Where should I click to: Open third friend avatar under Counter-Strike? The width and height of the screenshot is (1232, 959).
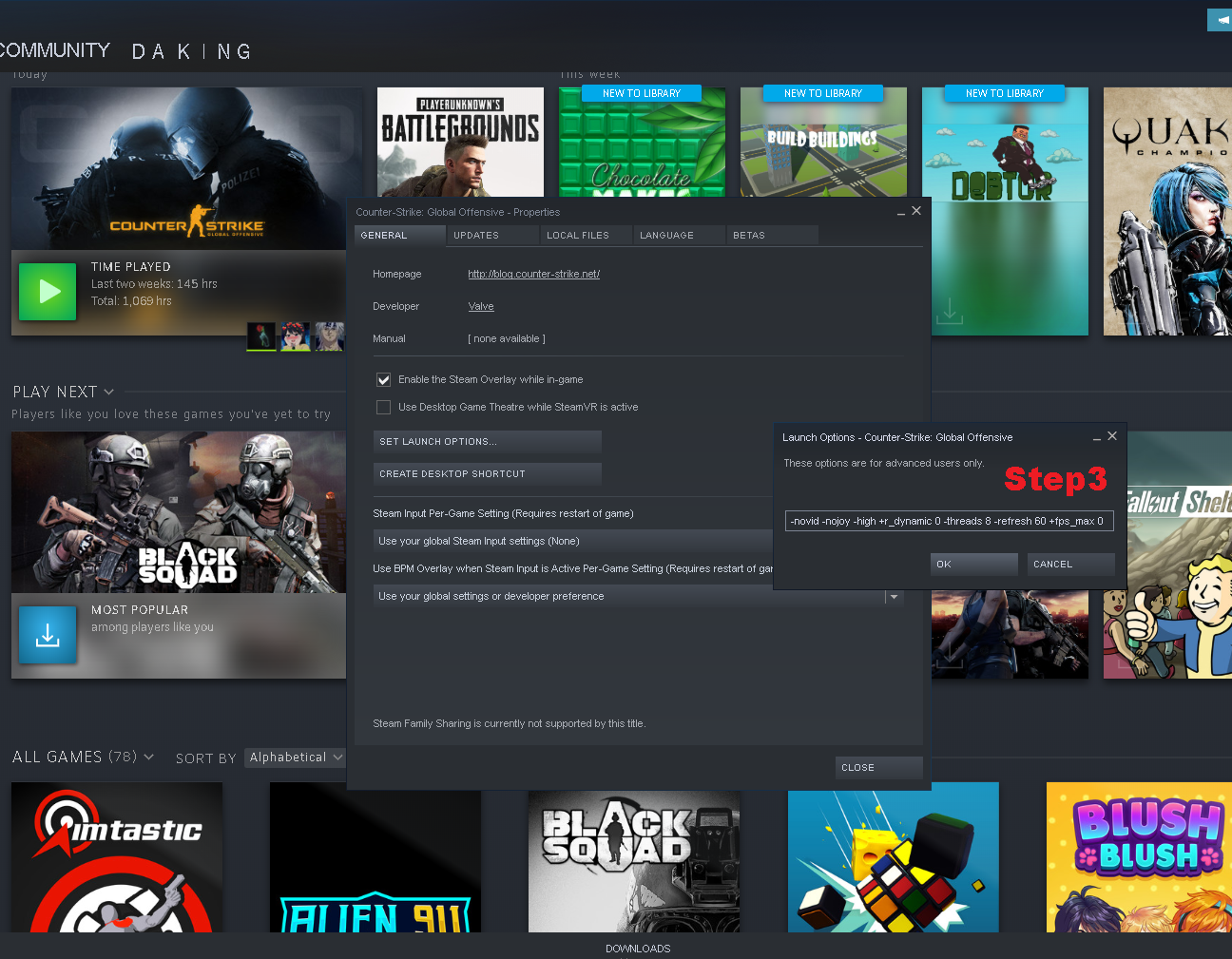(x=330, y=336)
